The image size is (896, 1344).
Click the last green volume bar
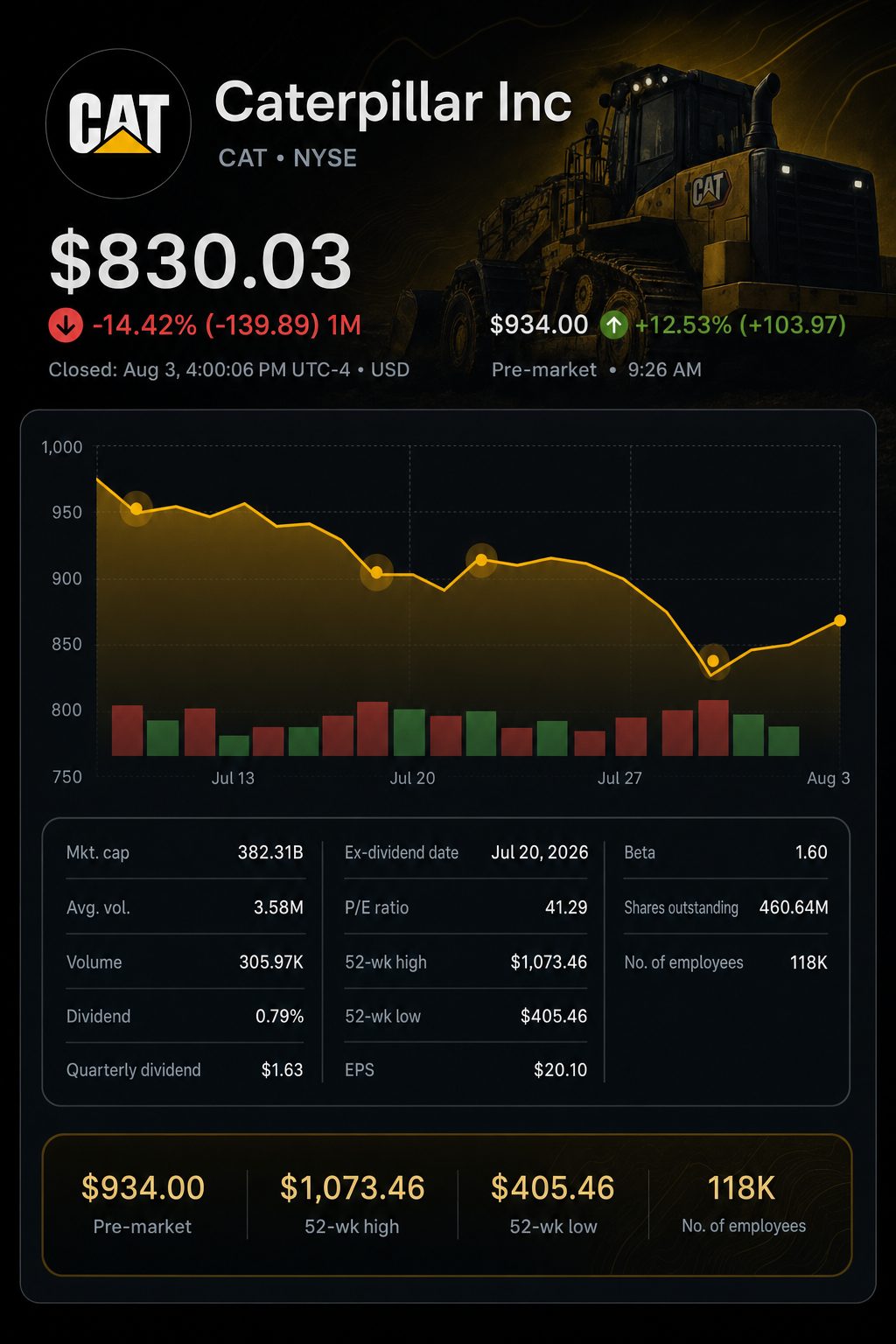[783, 741]
